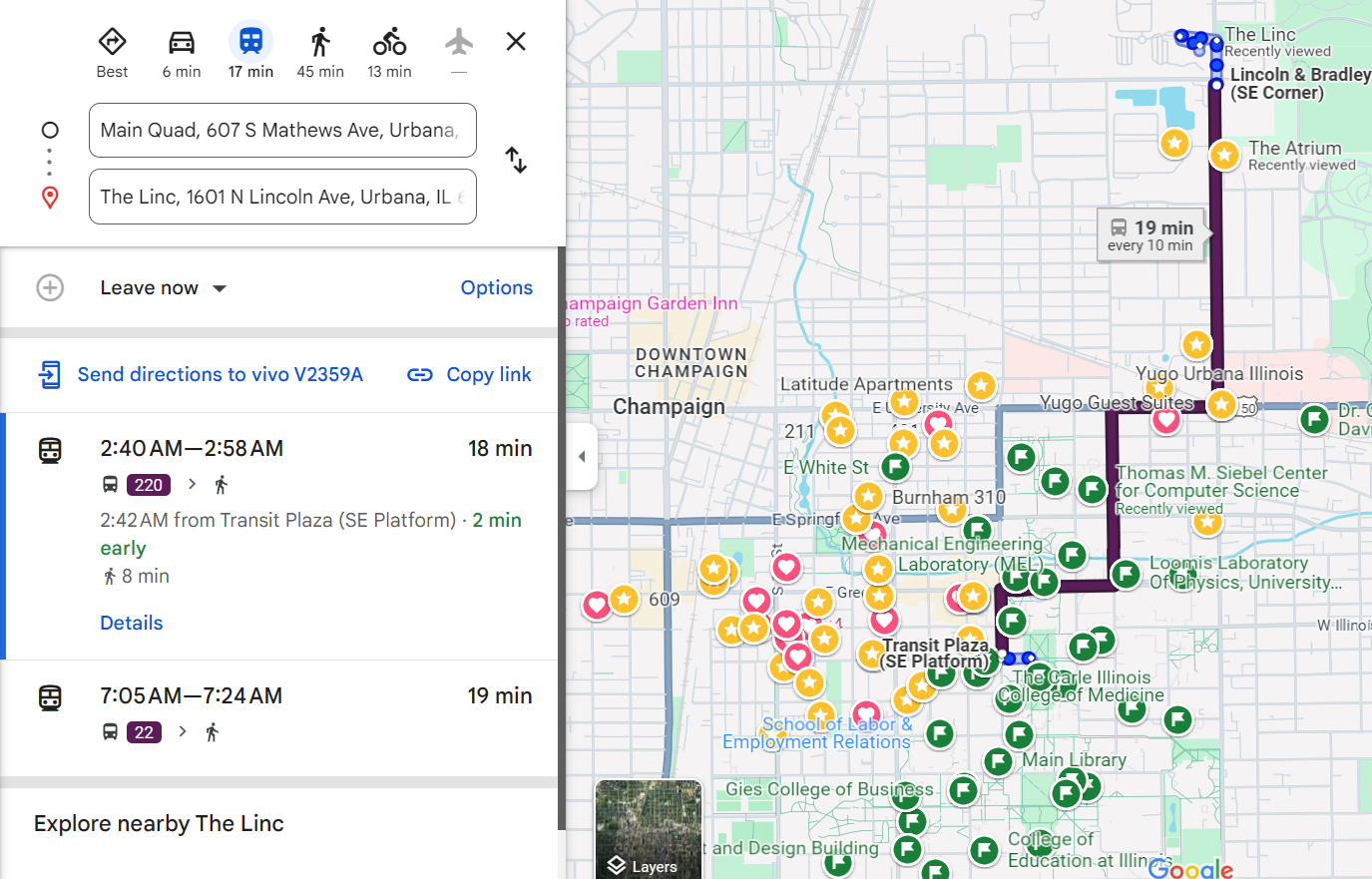Edit The Linc destination field
Screen dimensions: 1372x879
tap(279, 198)
